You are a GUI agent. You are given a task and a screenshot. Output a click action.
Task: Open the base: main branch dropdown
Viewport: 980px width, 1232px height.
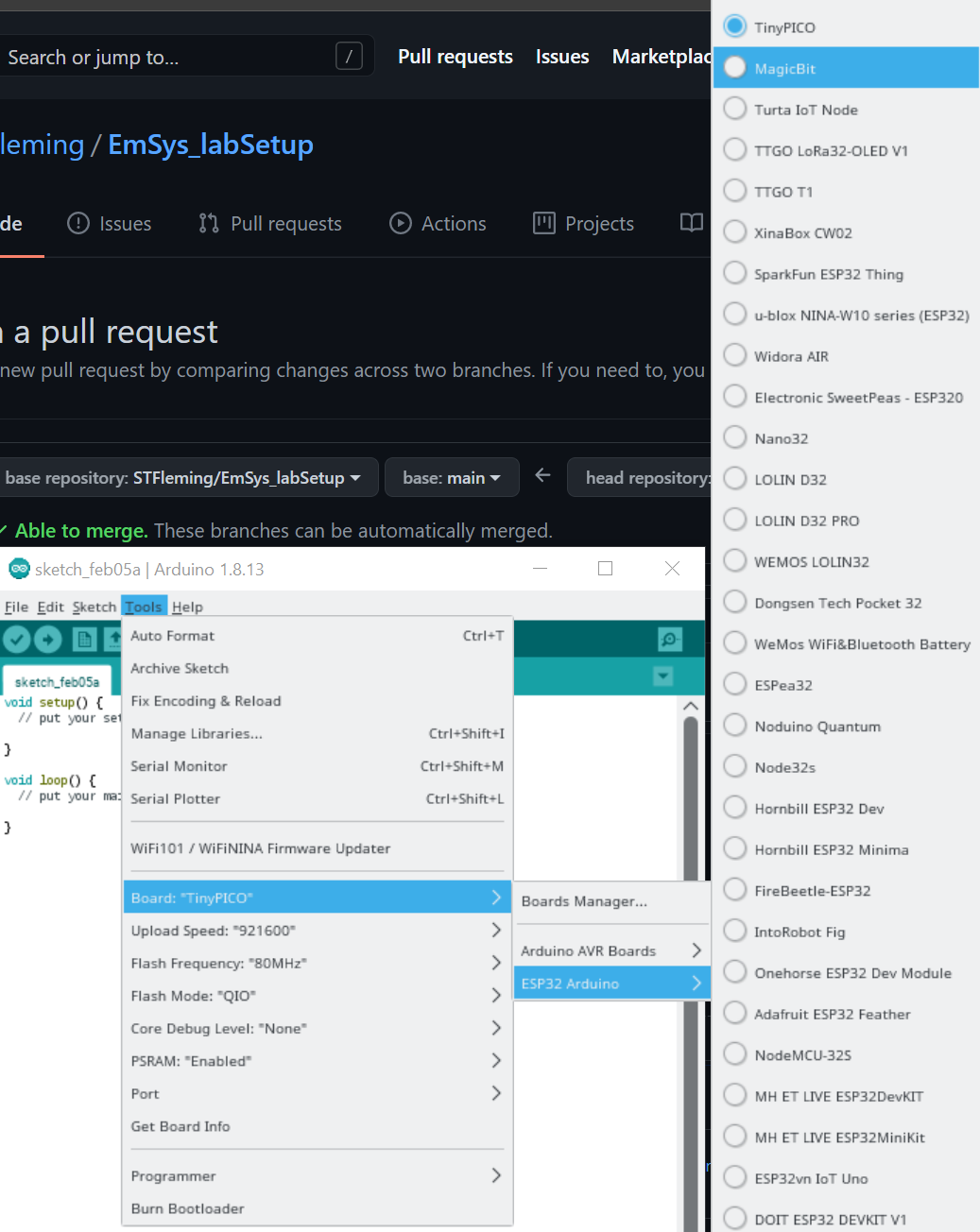pos(452,477)
